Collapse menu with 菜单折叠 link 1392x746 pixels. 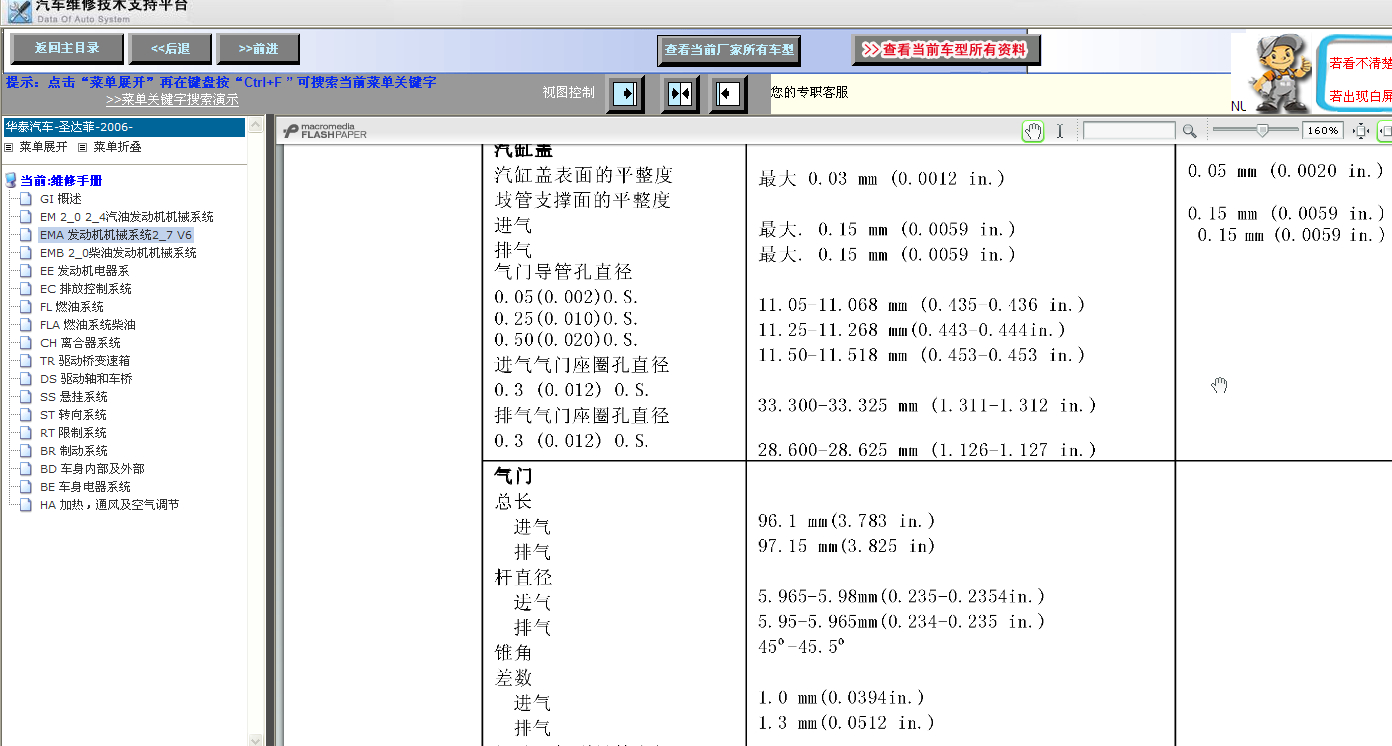click(117, 147)
